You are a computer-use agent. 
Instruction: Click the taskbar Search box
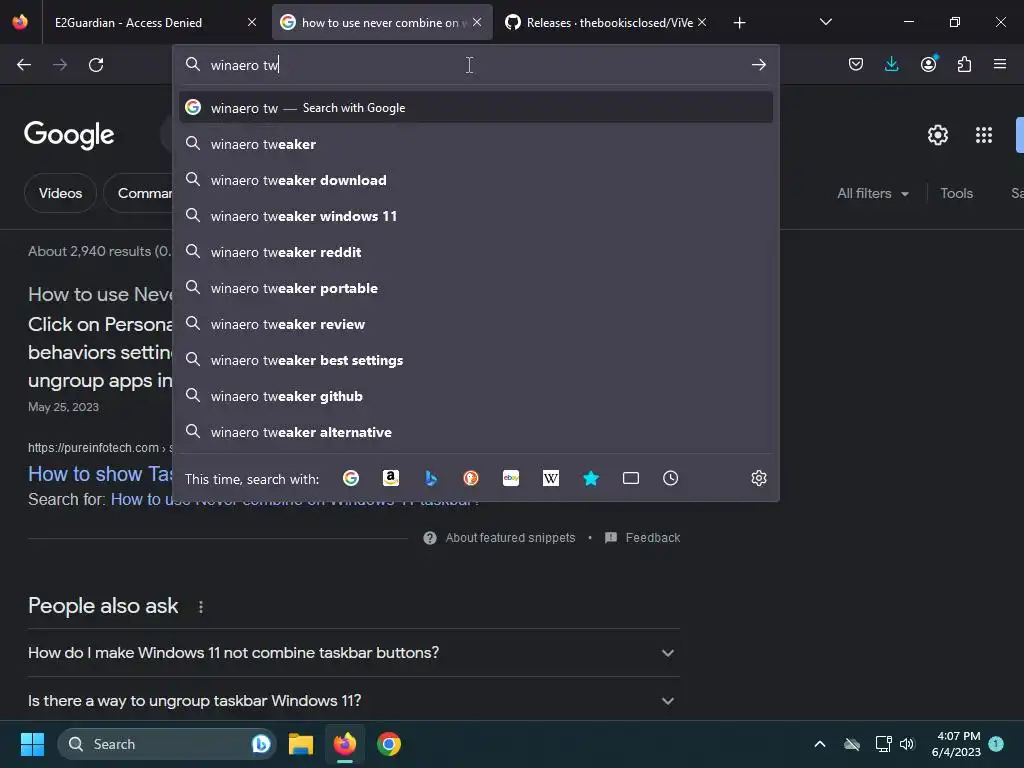pyautogui.click(x=167, y=744)
